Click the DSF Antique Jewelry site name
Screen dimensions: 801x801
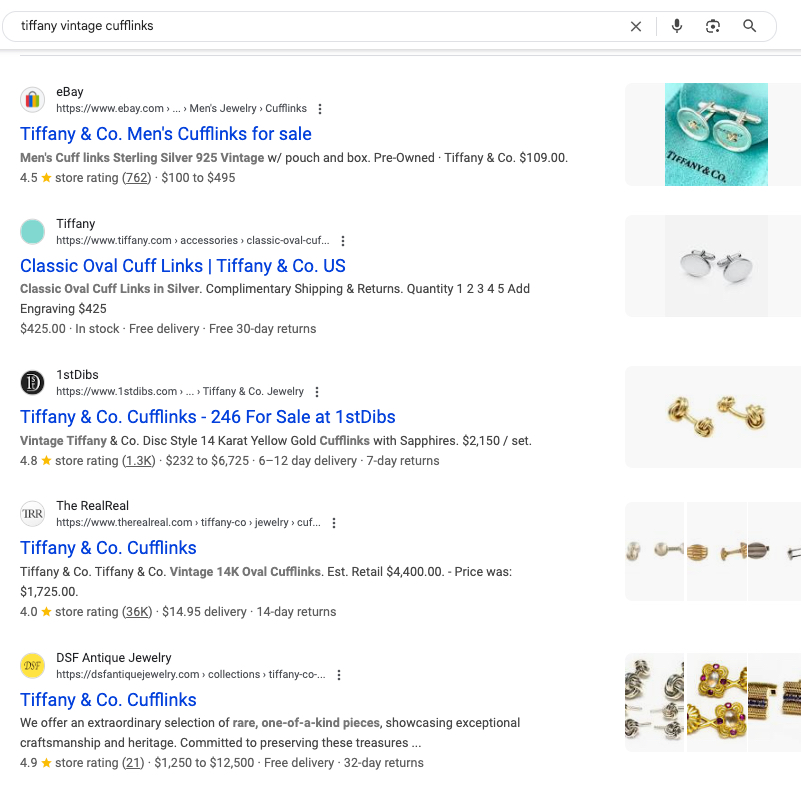[113, 657]
